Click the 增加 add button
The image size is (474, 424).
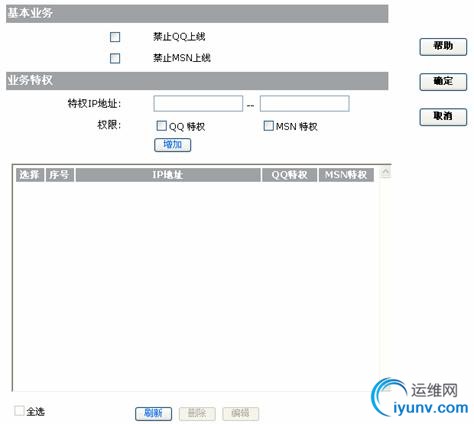tap(173, 145)
